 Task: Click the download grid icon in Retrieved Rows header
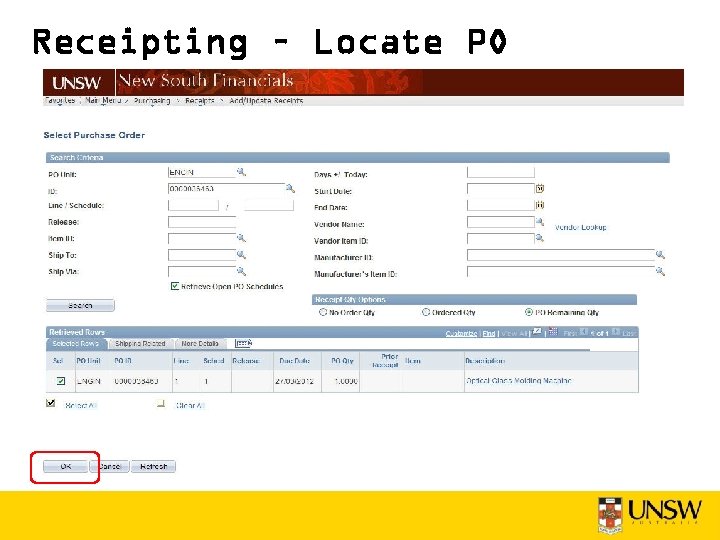pyautogui.click(x=553, y=332)
